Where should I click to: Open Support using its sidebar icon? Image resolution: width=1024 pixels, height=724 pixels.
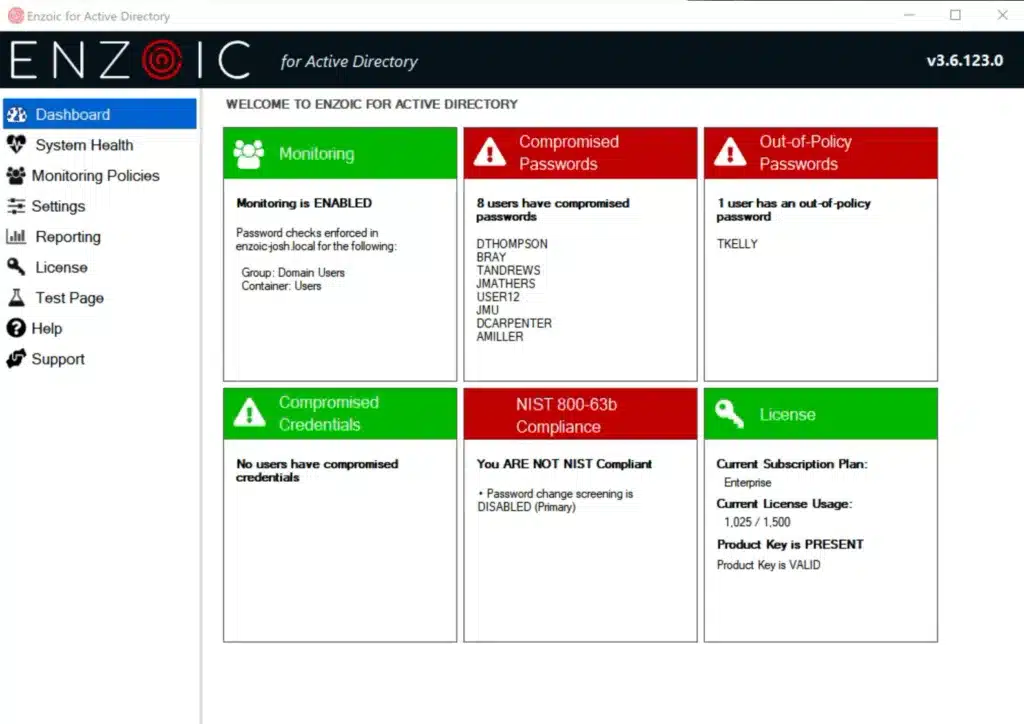pyautogui.click(x=18, y=358)
